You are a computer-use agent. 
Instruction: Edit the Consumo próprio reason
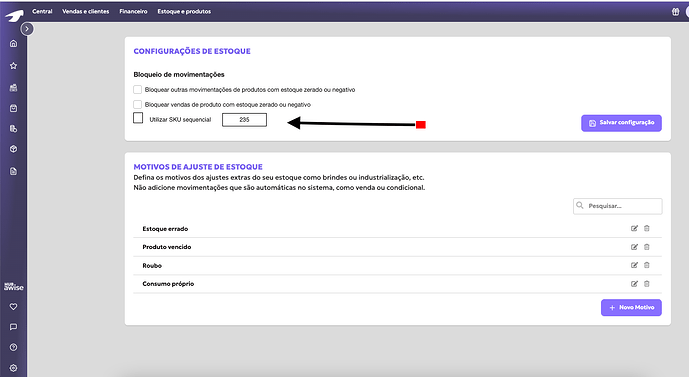634,284
